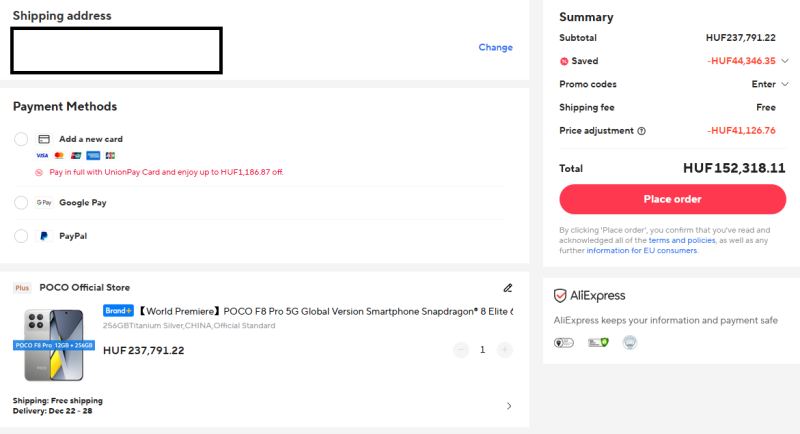Viewport: 800px width, 434px height.
Task: Click the -HUF41,126.76 price adjustment amount
Action: coord(741,131)
